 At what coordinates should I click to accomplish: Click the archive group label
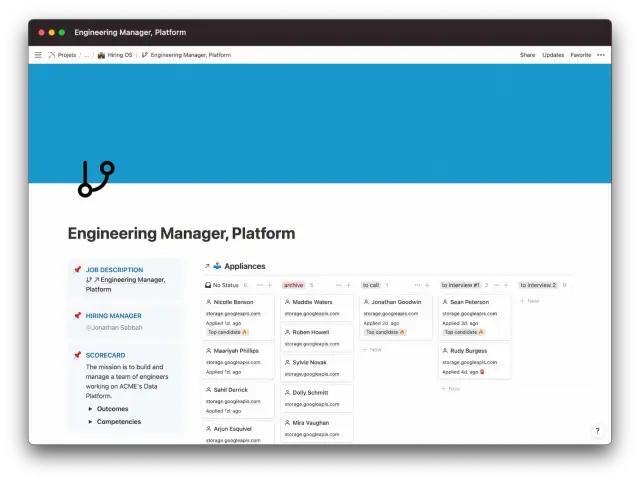tap(293, 285)
